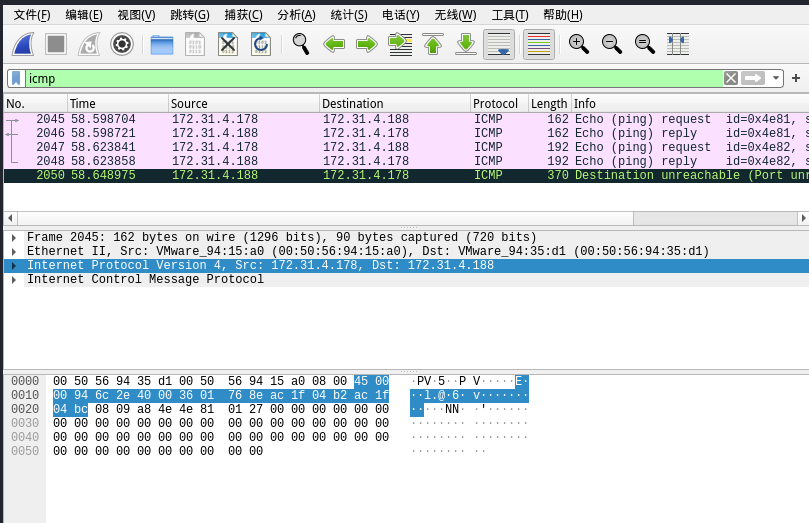This screenshot has height=523, width=809.
Task: Close the capture file
Action: coord(228,44)
